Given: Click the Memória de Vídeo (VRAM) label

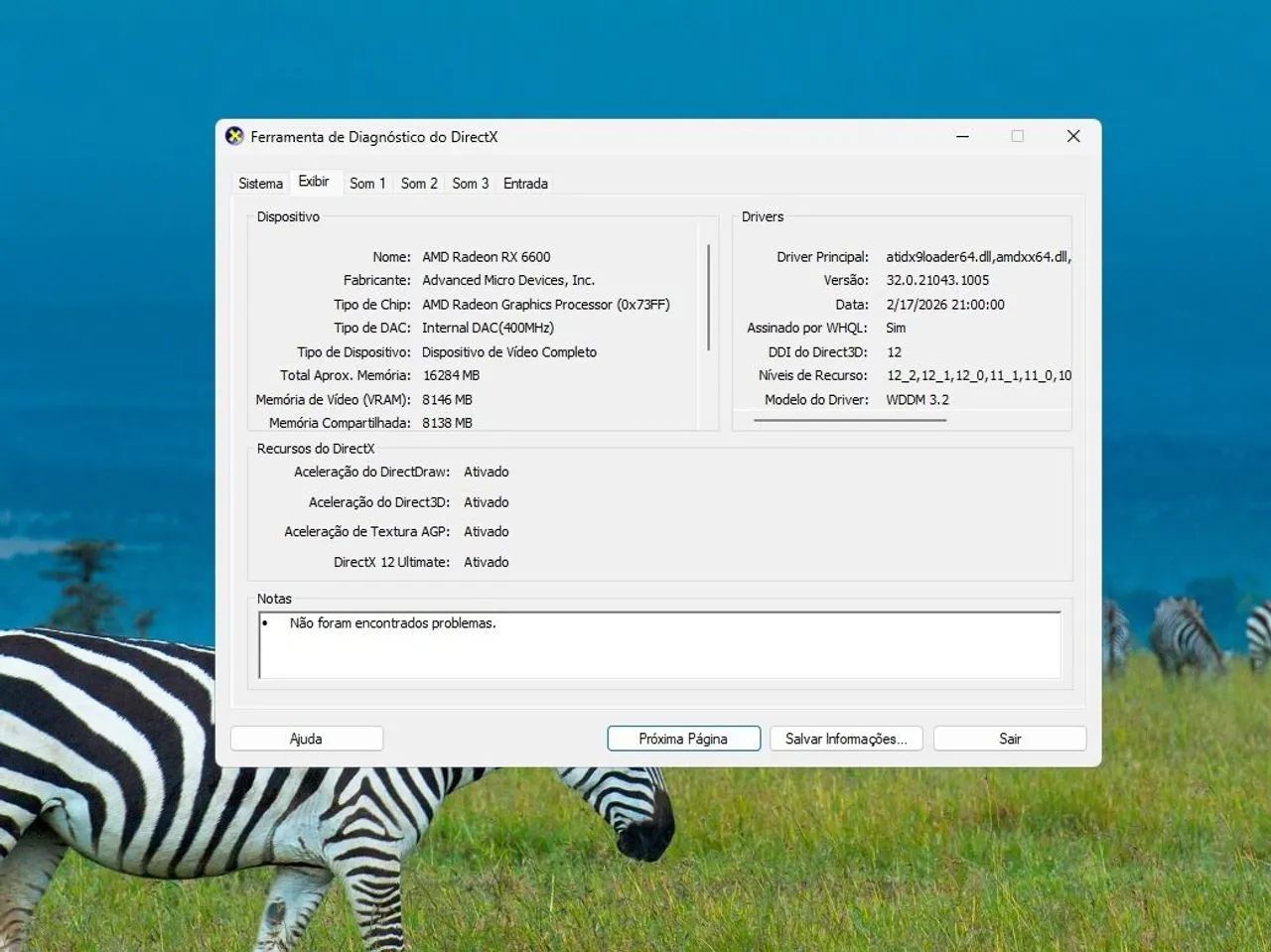Looking at the screenshot, I should click(333, 400).
